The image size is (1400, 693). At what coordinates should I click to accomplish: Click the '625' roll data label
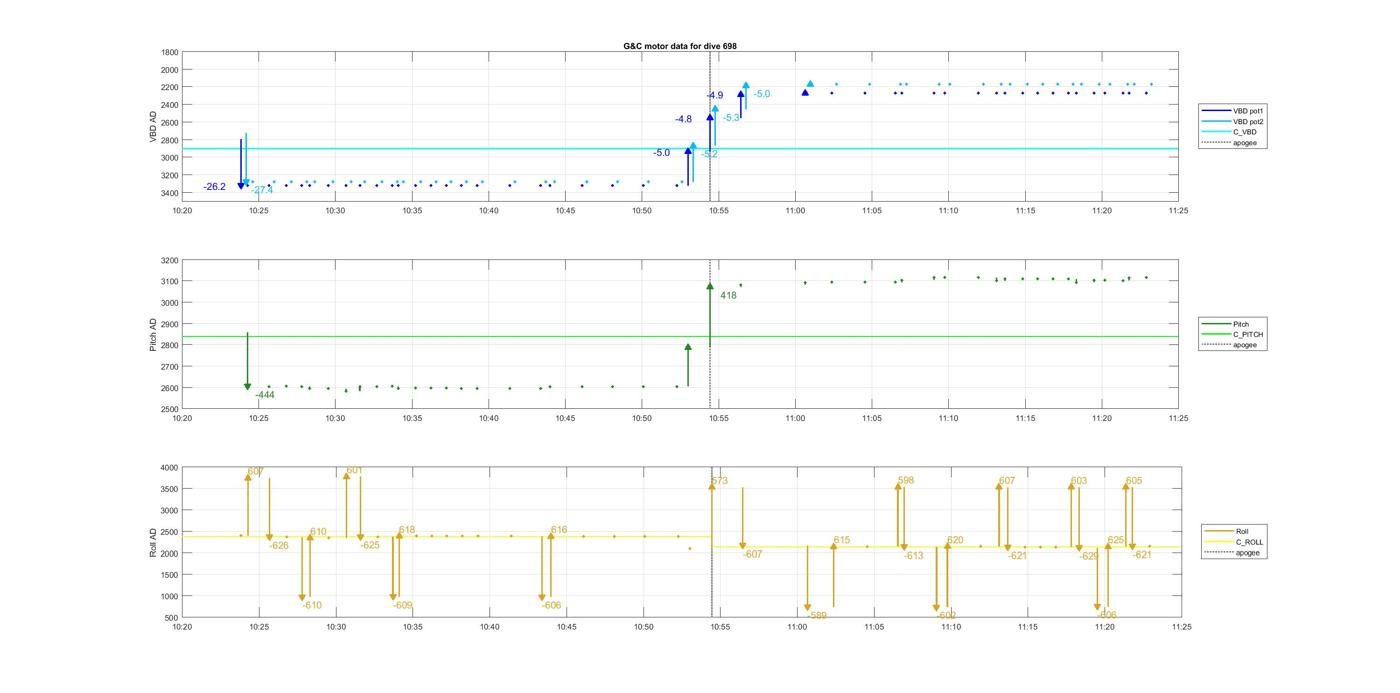tap(1116, 540)
